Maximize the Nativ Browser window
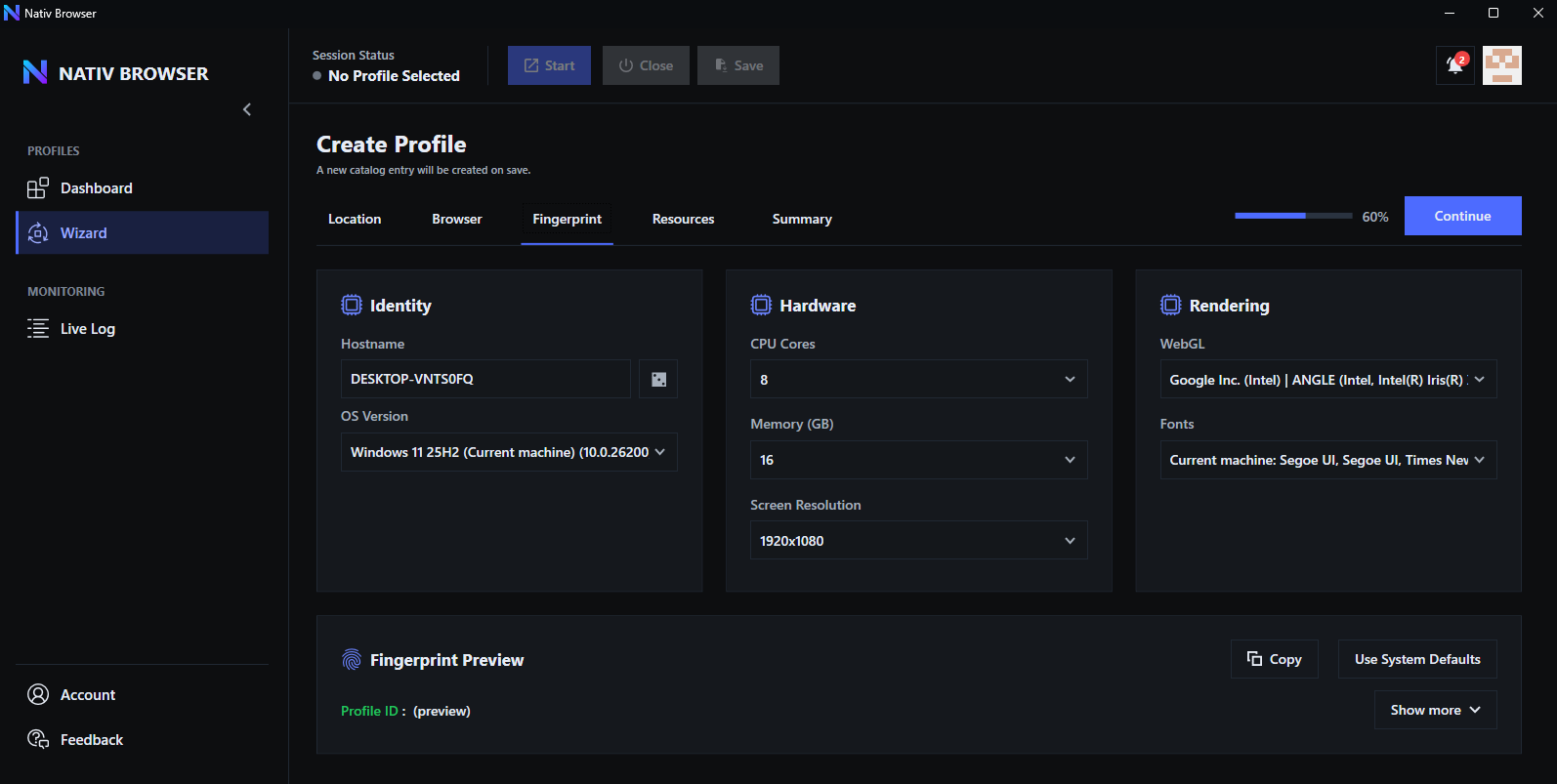 click(x=1494, y=13)
